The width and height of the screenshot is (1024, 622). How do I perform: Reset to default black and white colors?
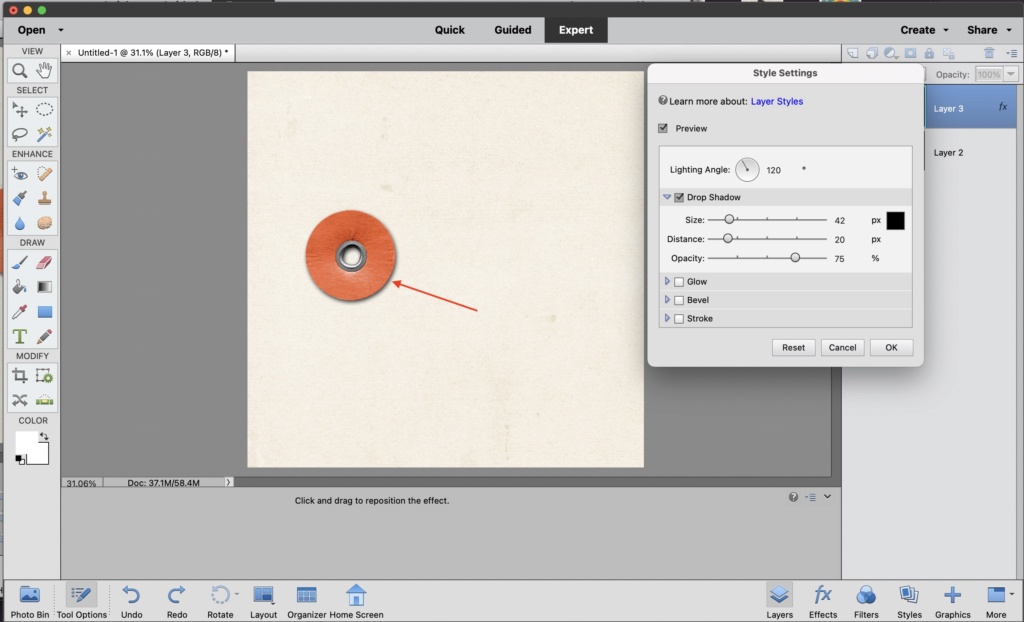point(20,460)
